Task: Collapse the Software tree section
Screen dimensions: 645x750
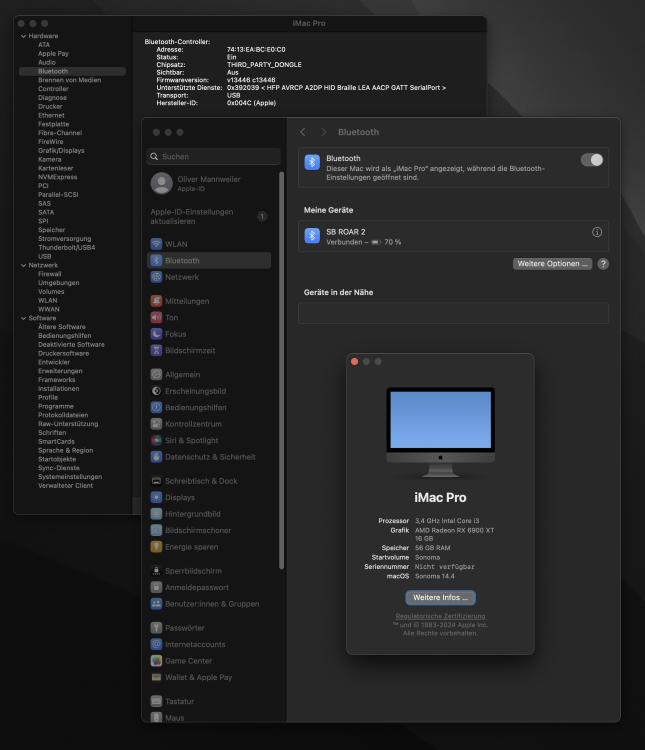Action: 23,318
